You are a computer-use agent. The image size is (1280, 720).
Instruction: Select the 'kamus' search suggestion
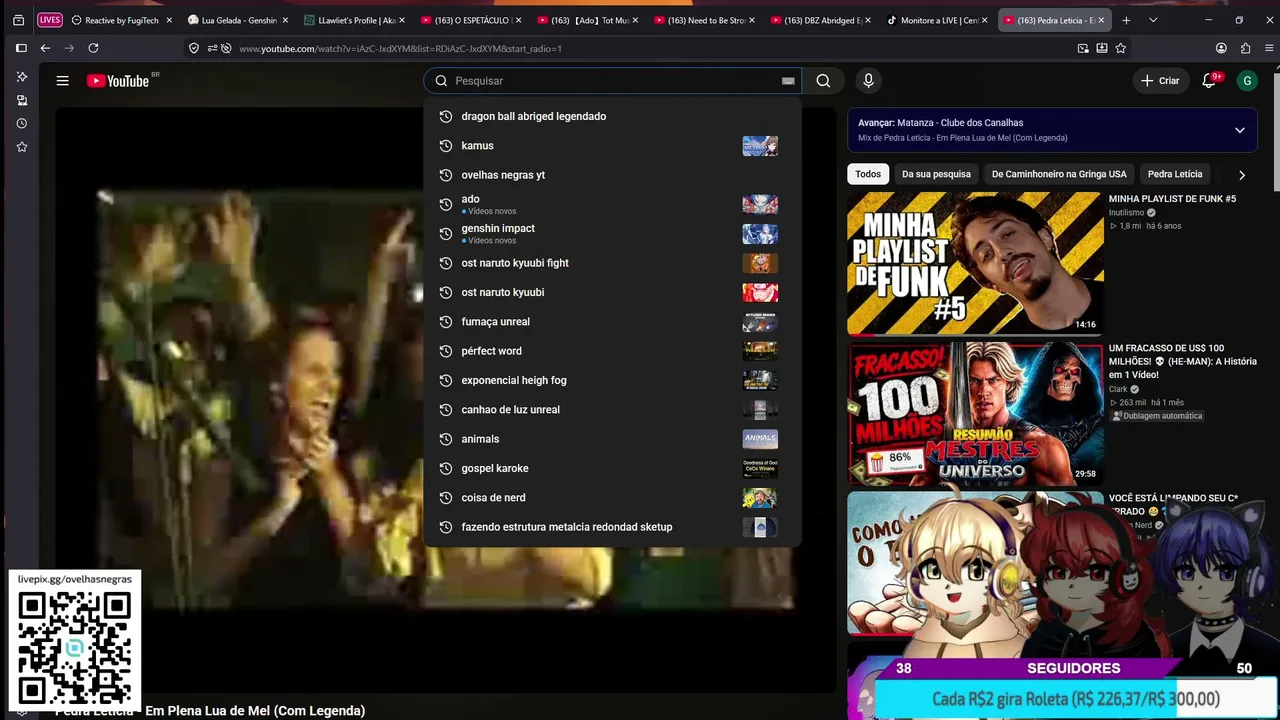click(612, 146)
